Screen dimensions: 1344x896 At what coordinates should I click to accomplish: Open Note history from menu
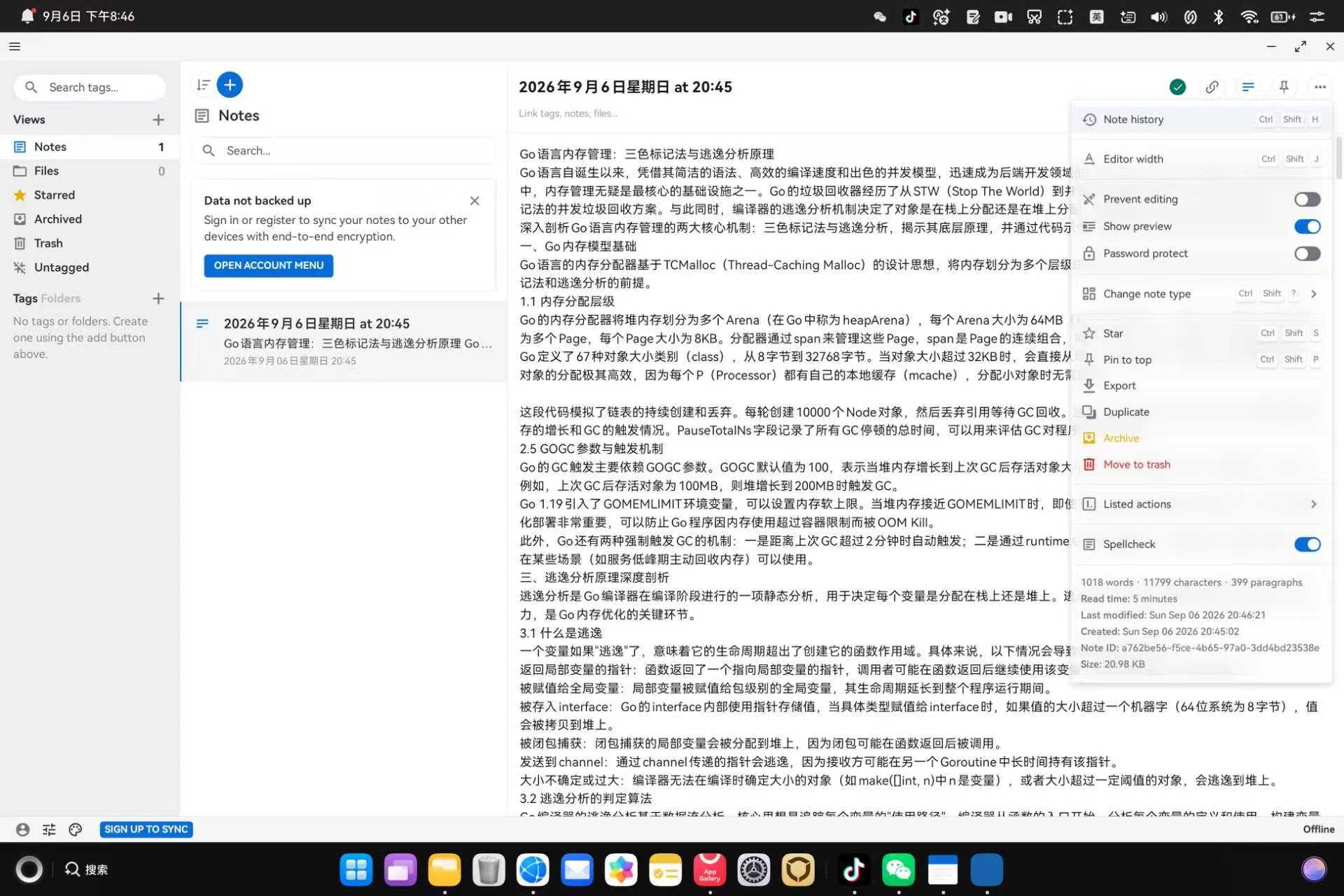(x=1201, y=120)
